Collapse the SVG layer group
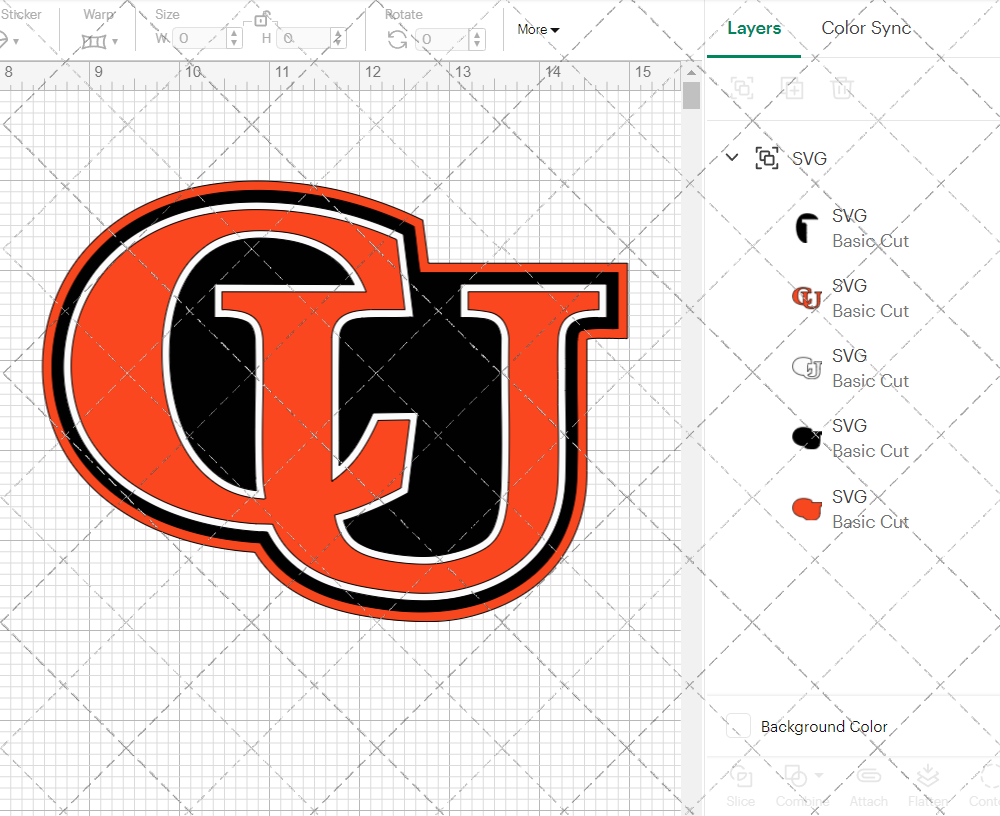1000x816 pixels. [x=731, y=157]
